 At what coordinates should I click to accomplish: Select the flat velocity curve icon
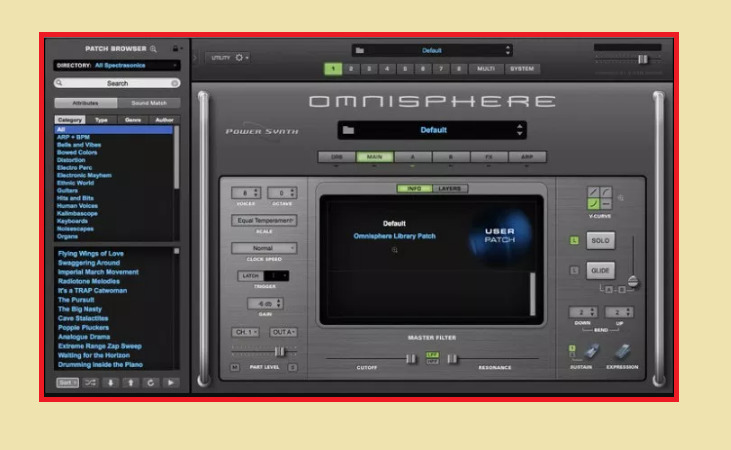[x=606, y=204]
